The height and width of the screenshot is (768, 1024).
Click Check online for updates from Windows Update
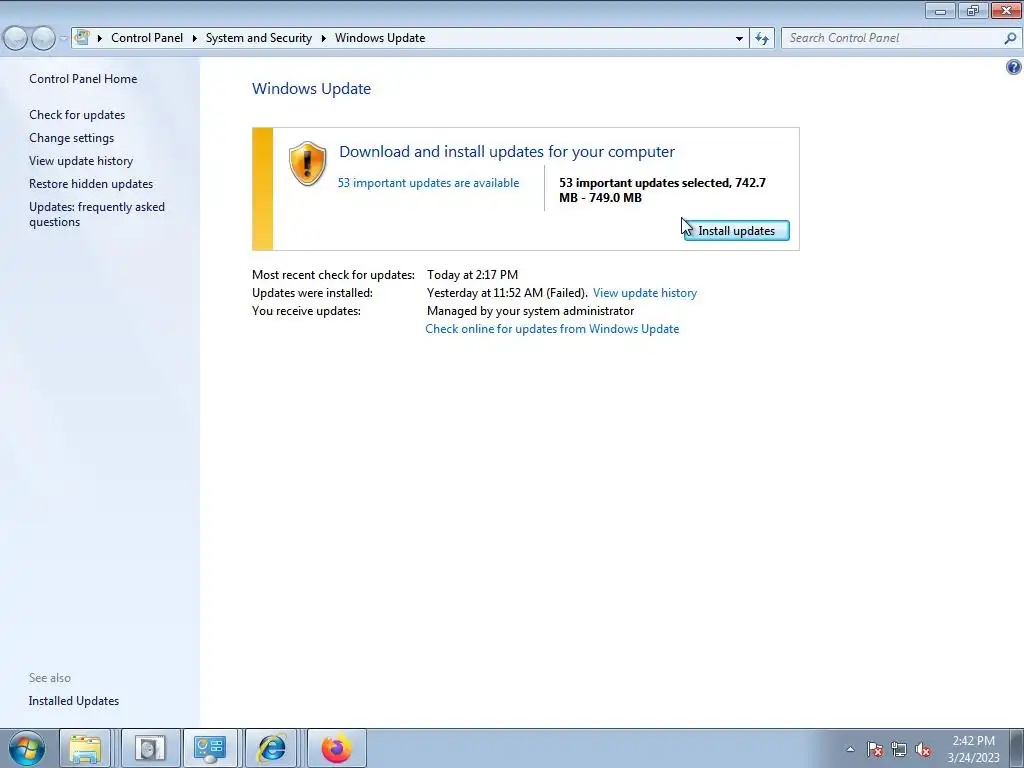tap(552, 329)
